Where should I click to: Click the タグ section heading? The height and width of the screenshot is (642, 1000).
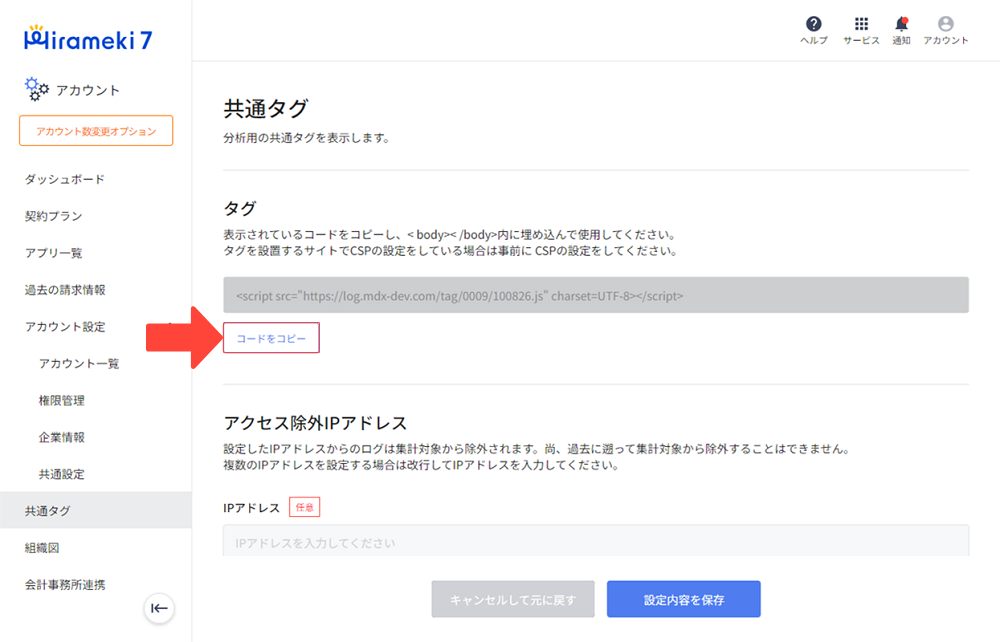[240, 208]
